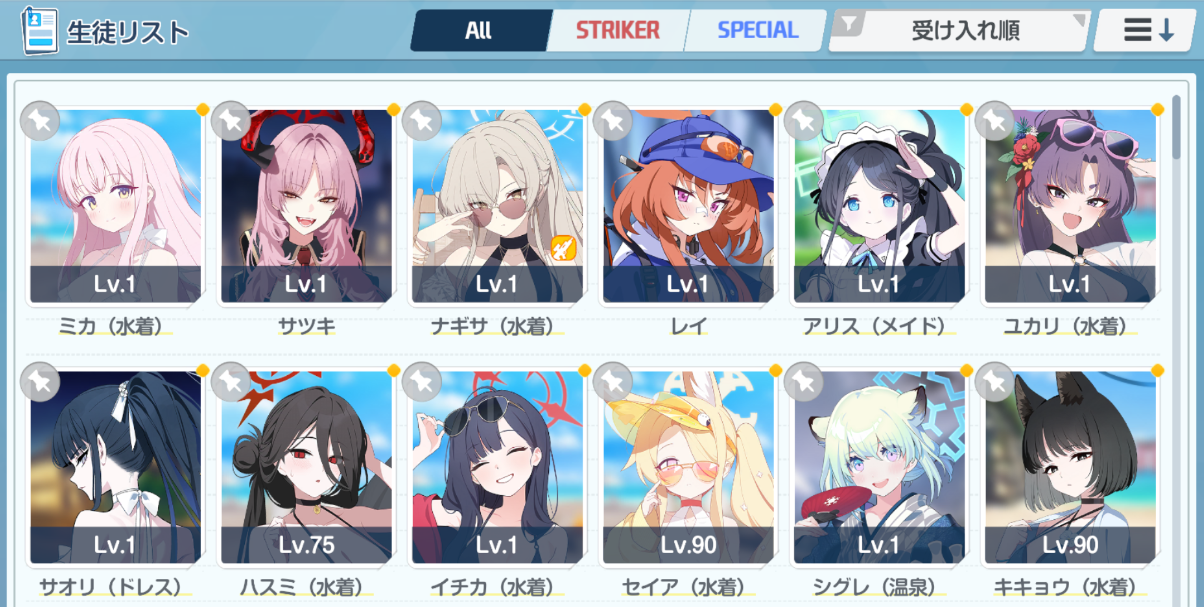
Task: Click the orange skill badge on ナギサ（水着）
Action: [562, 246]
